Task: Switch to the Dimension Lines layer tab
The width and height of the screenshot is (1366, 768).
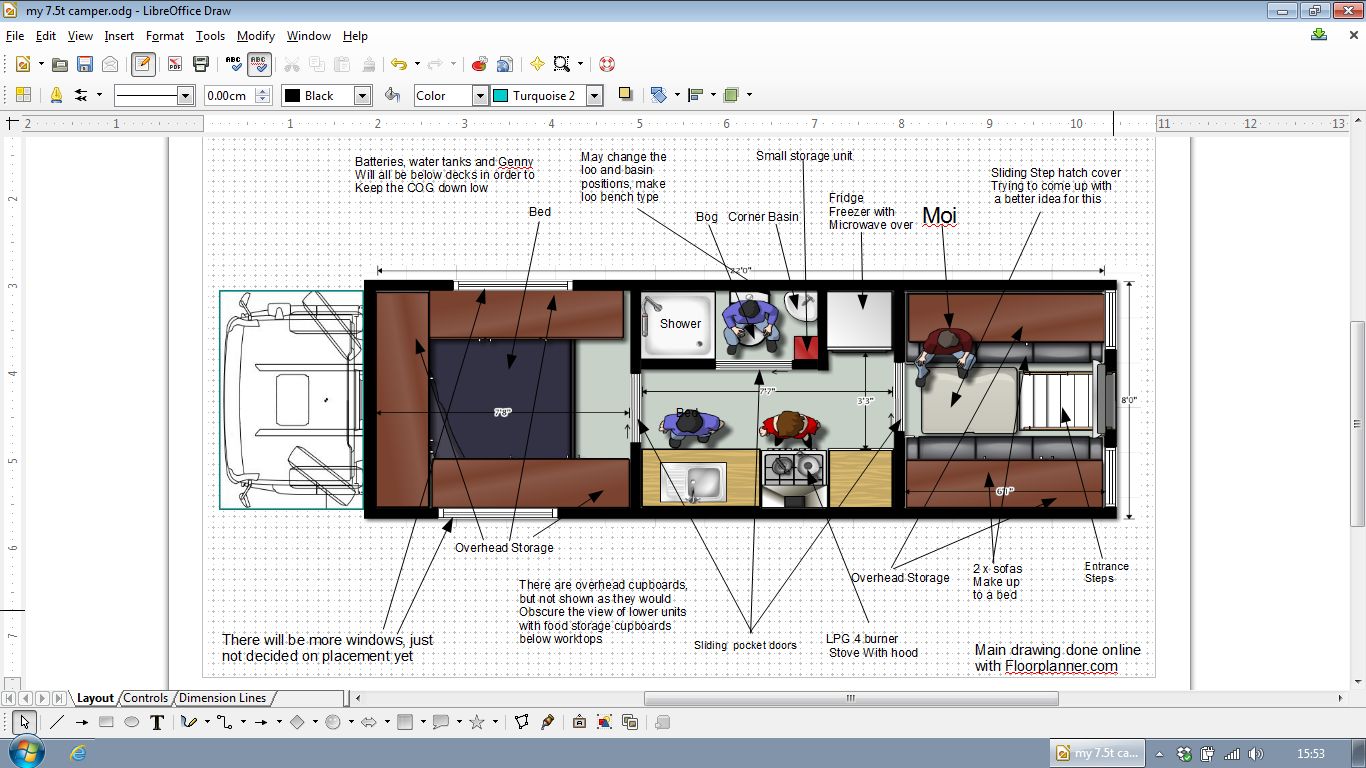Action: click(223, 698)
